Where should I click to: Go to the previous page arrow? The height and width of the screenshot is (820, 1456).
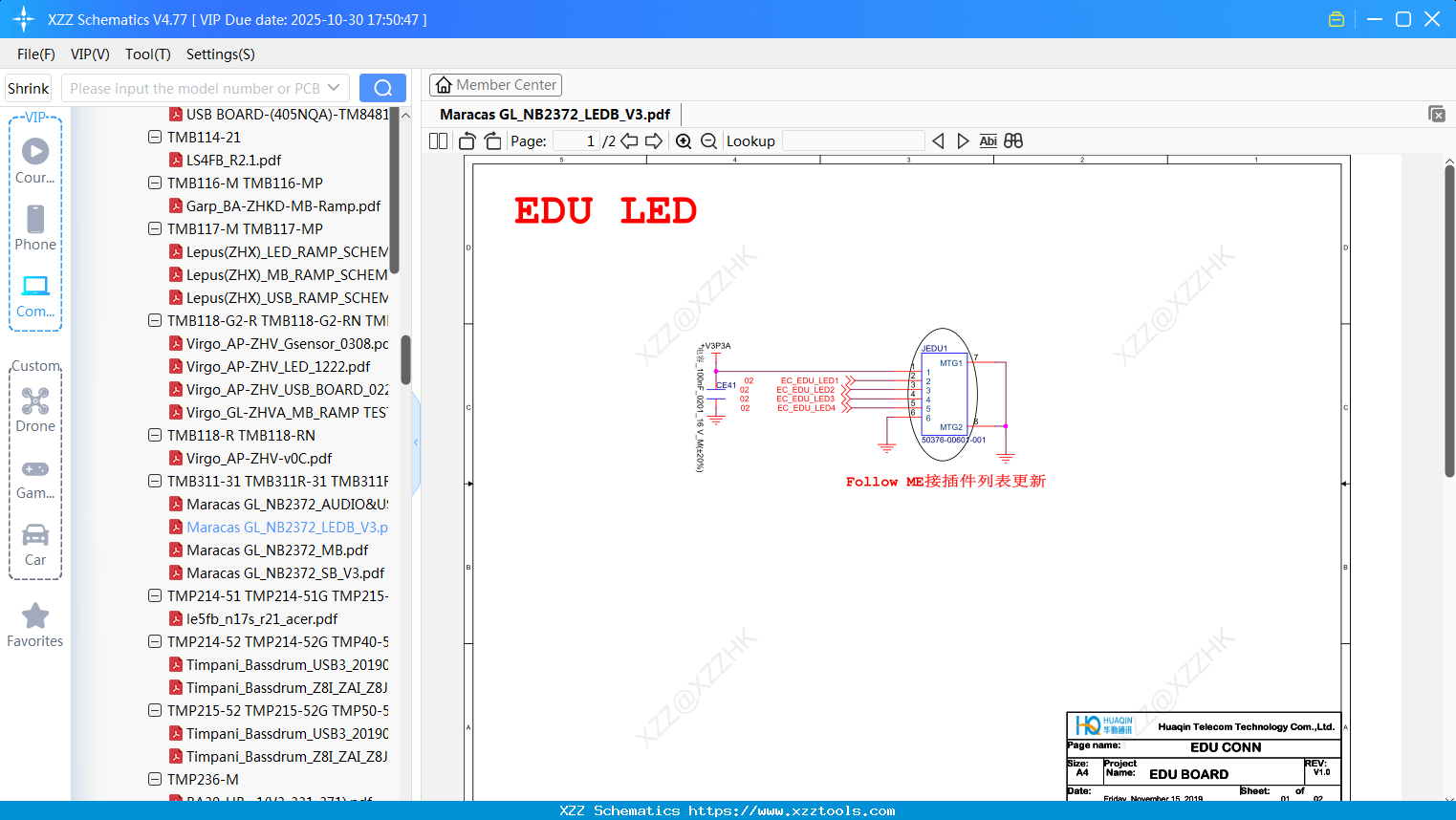pos(629,141)
